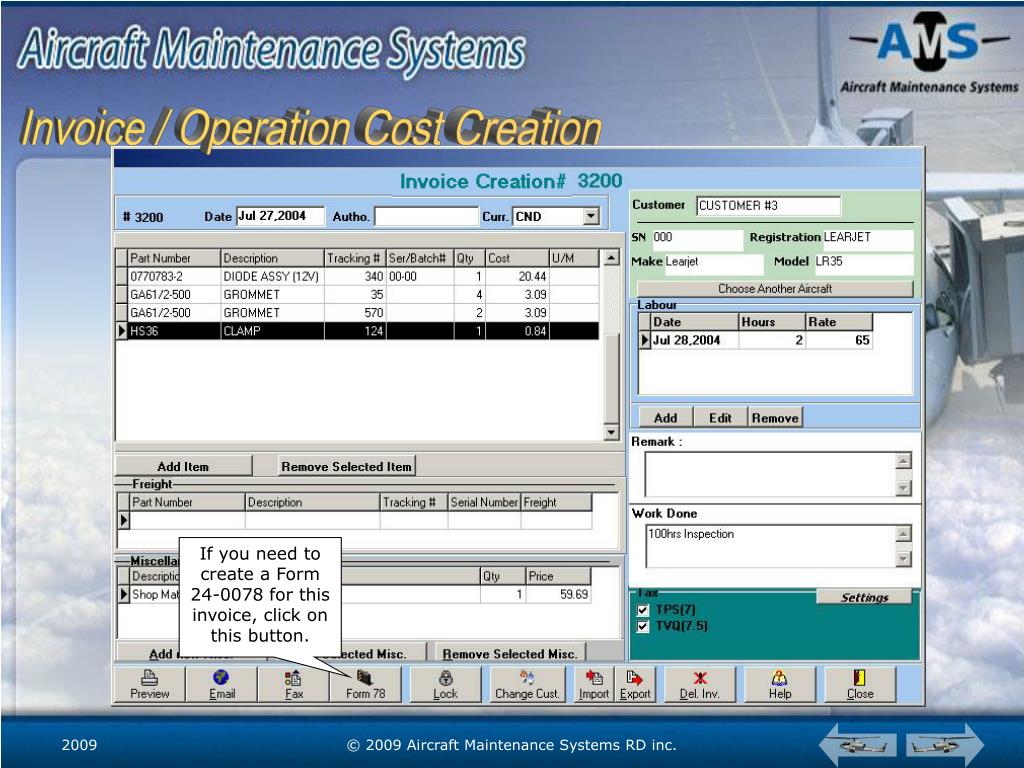Remove the labour entry

coord(775,418)
